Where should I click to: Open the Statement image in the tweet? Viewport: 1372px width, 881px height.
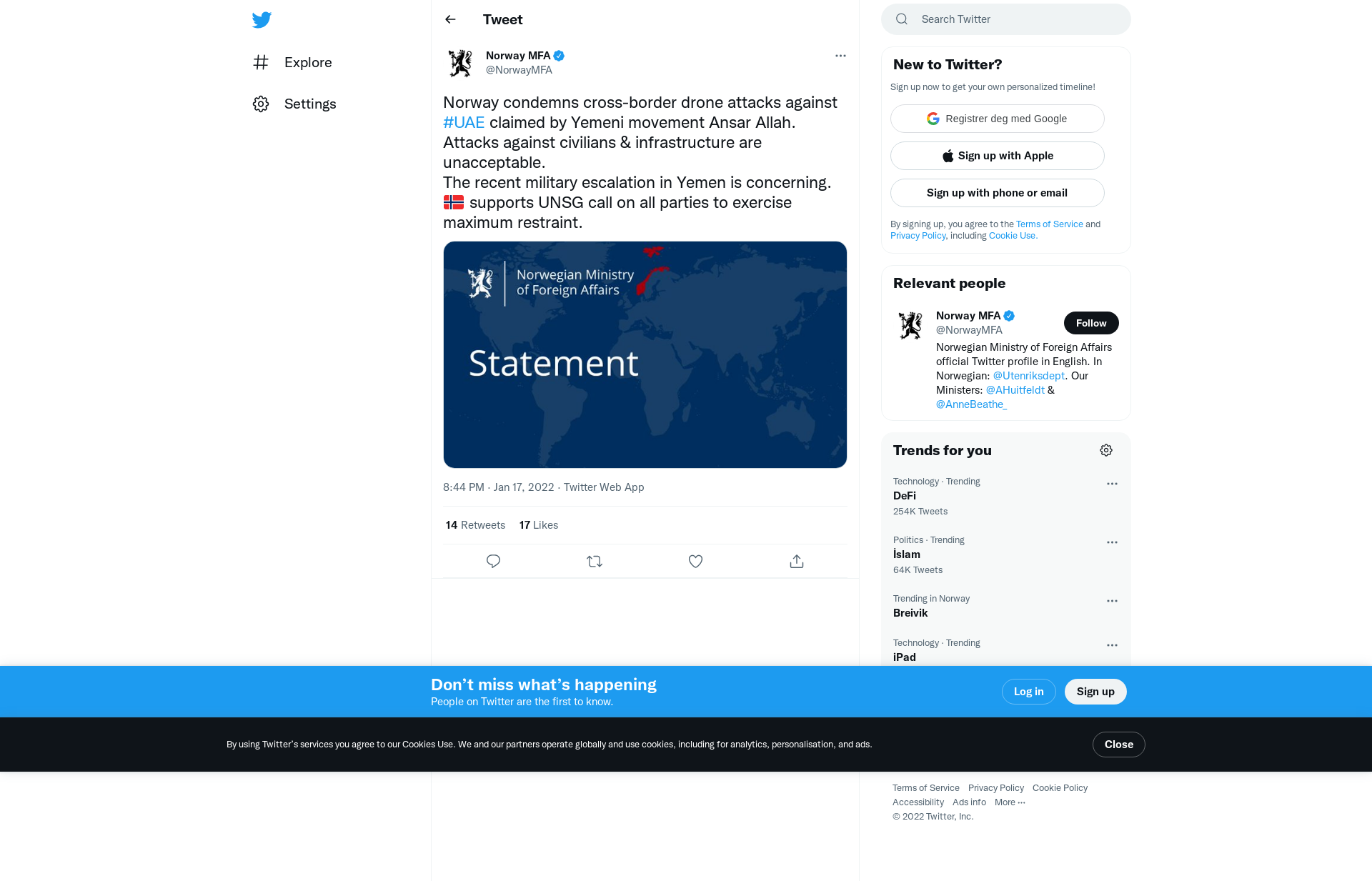click(x=645, y=354)
